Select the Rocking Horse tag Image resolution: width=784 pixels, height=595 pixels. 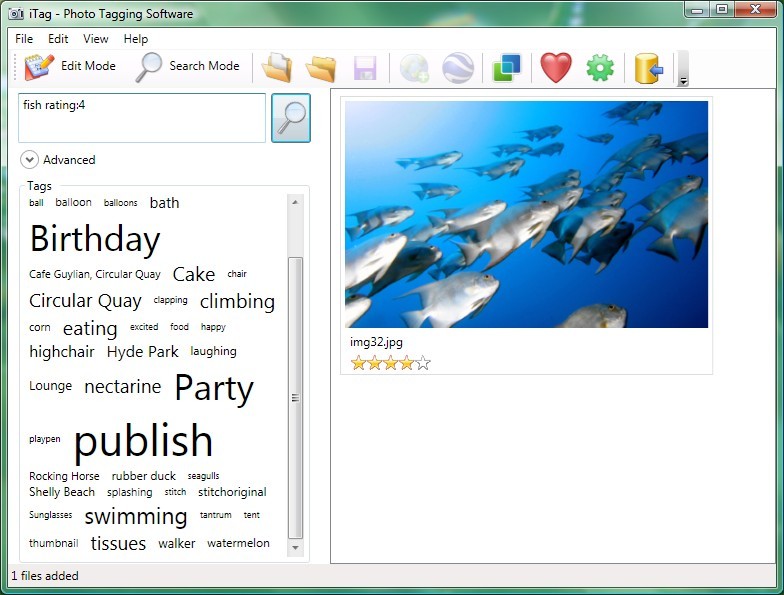pyautogui.click(x=64, y=476)
